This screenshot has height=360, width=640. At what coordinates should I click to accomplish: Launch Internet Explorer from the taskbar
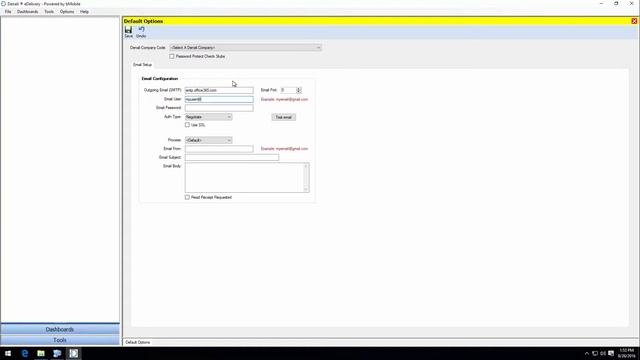(24, 353)
